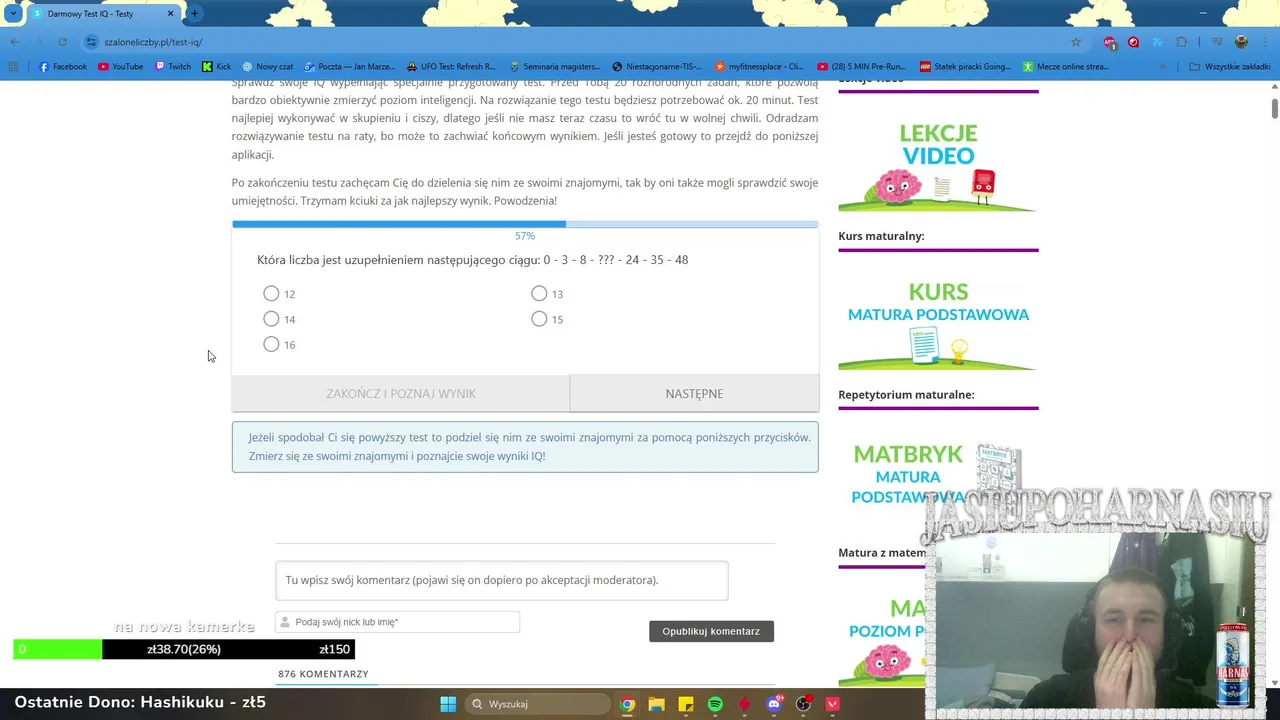The width and height of the screenshot is (1280, 720).
Task: Open 5 MIN Pre-Run bookmark
Action: pos(862,67)
